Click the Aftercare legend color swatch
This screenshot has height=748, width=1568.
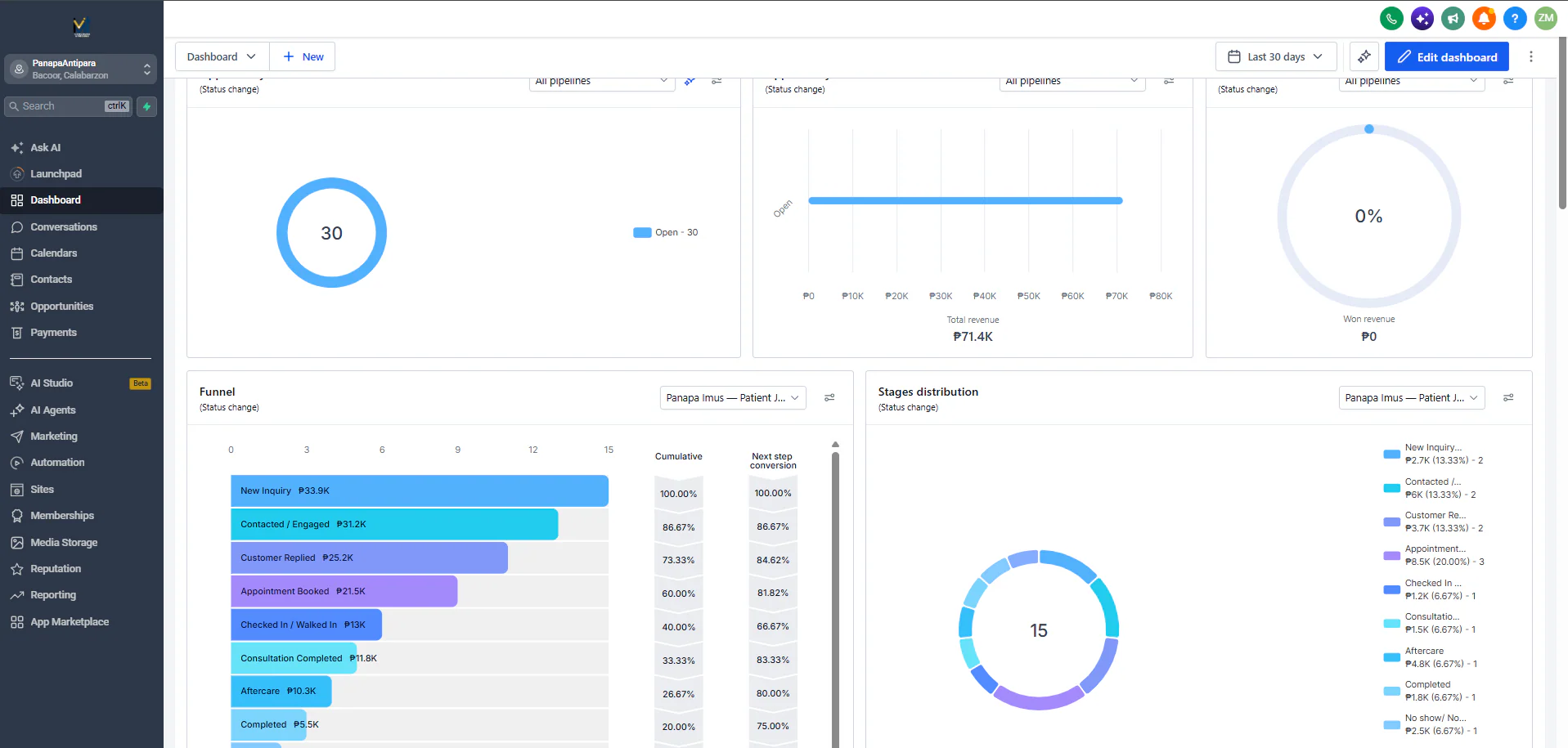(x=1391, y=657)
